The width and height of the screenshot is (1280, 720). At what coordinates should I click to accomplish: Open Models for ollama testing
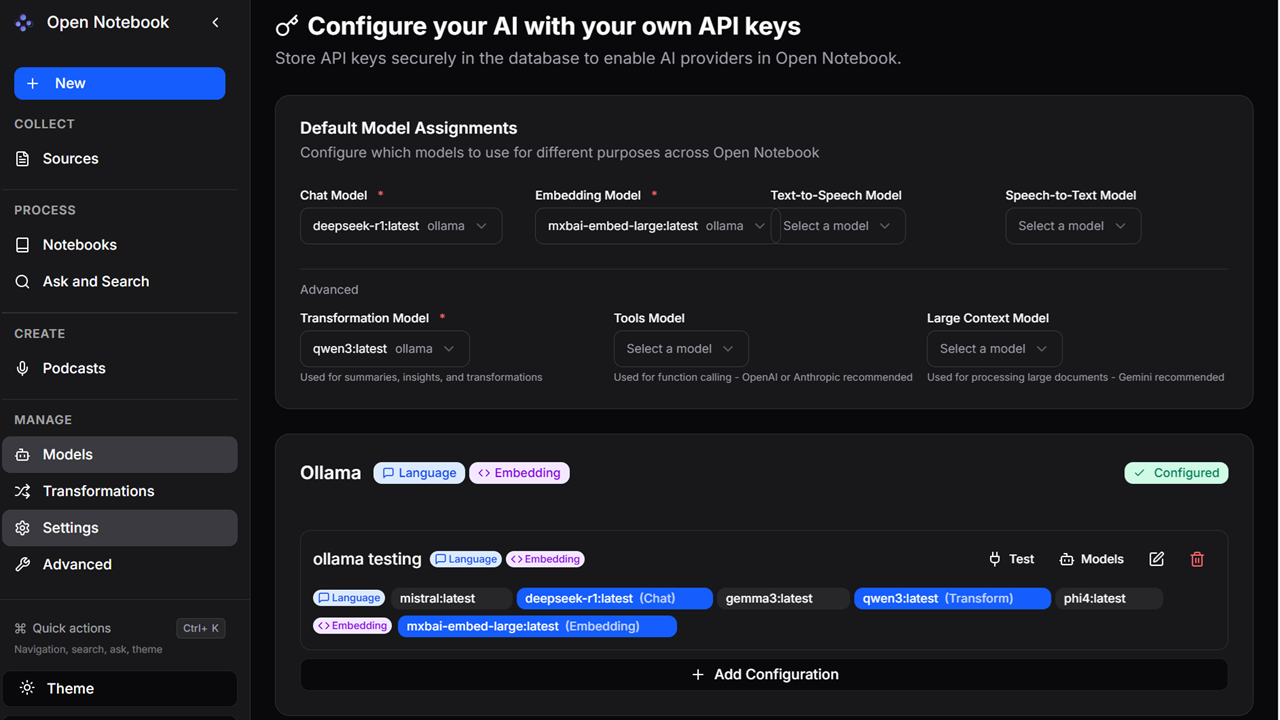[x=1091, y=559]
